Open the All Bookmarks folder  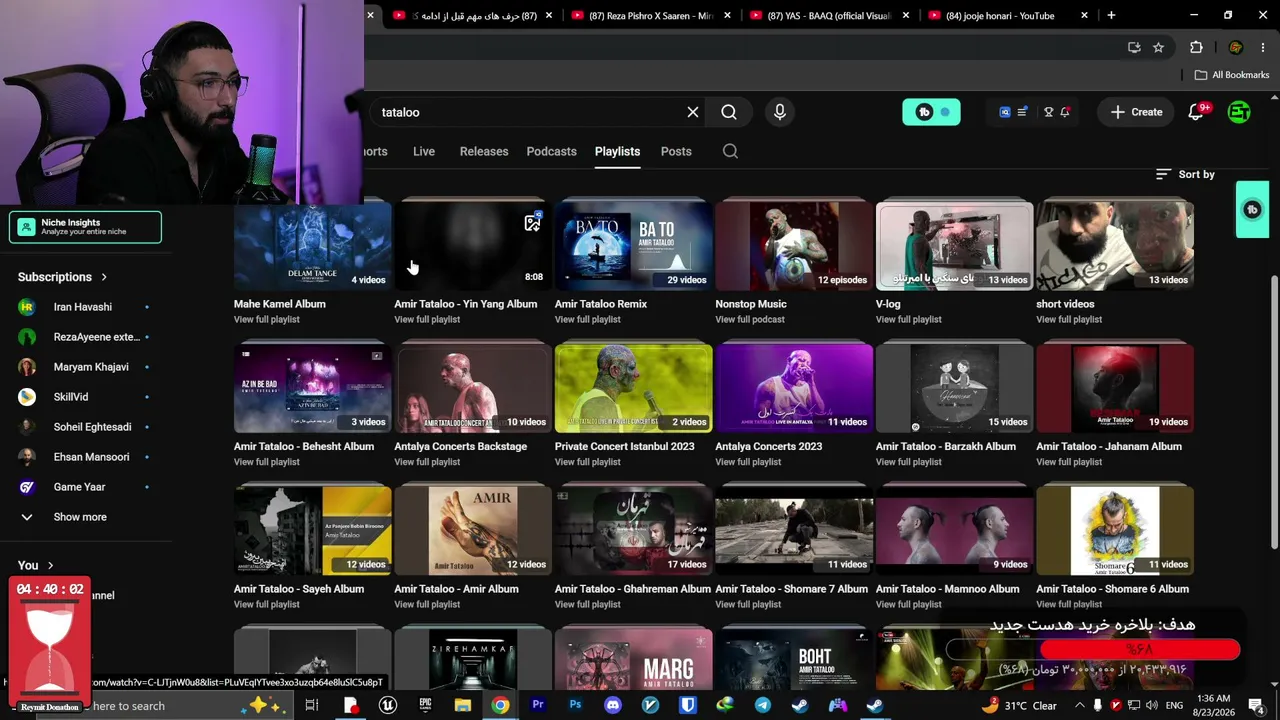point(1232,75)
